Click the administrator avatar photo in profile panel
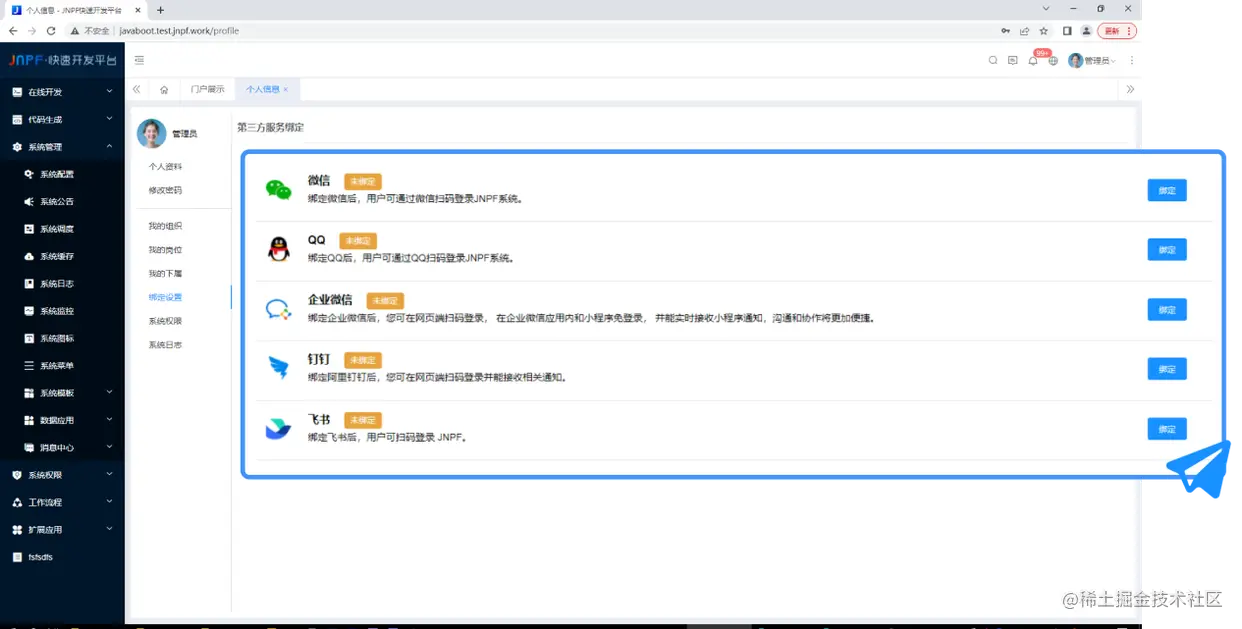This screenshot has width=1242, height=629. pyautogui.click(x=152, y=133)
